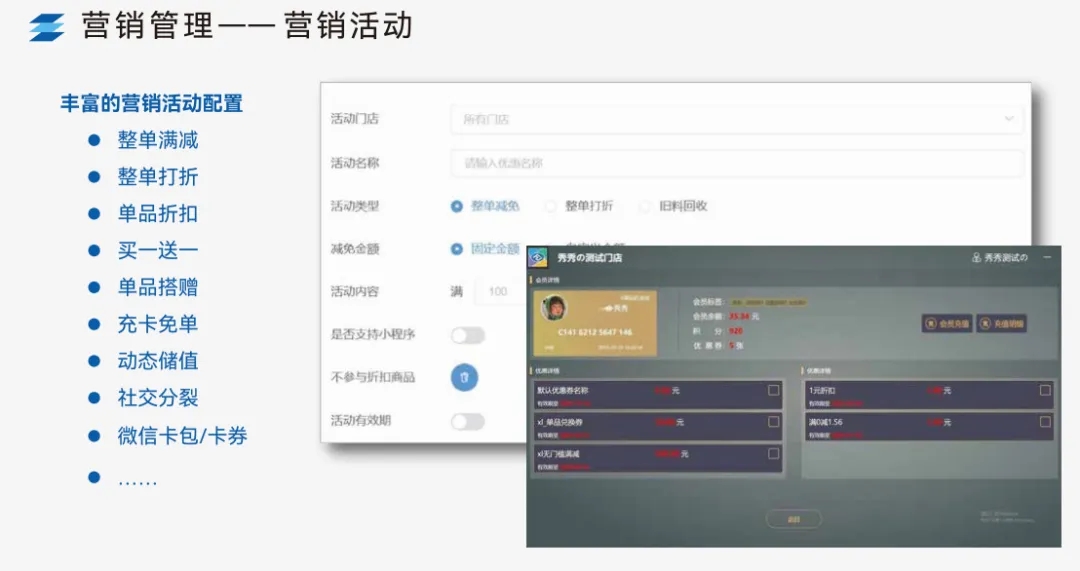Click the 充值明细 button
Image resolution: width=1080 pixels, height=571 pixels.
(x=1001, y=323)
